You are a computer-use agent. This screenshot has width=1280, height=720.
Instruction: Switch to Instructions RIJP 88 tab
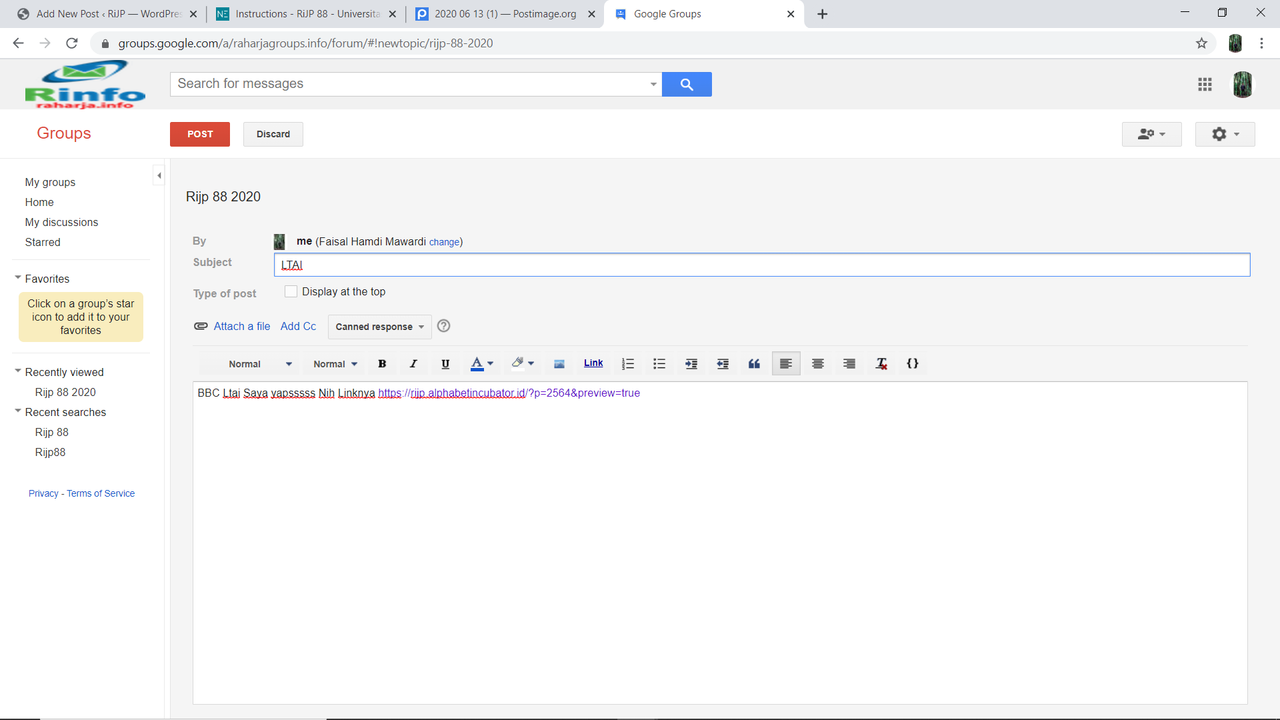click(305, 14)
